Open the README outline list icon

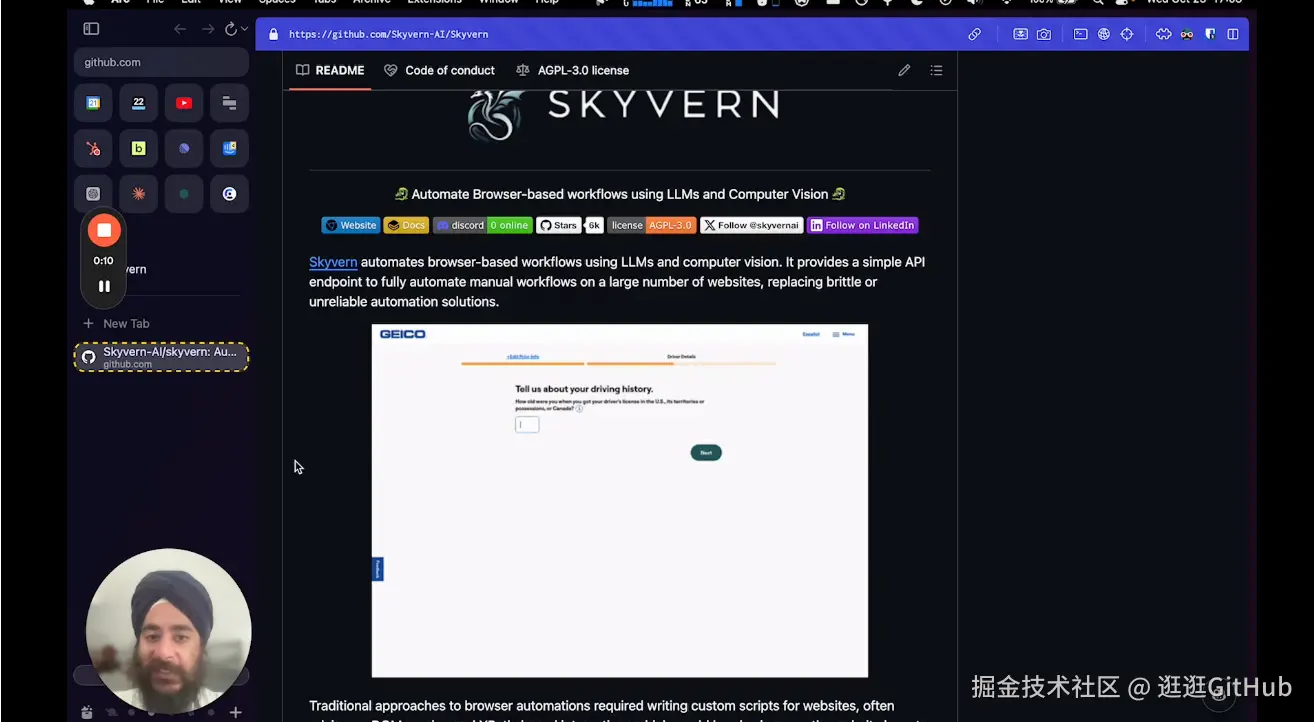click(936, 70)
